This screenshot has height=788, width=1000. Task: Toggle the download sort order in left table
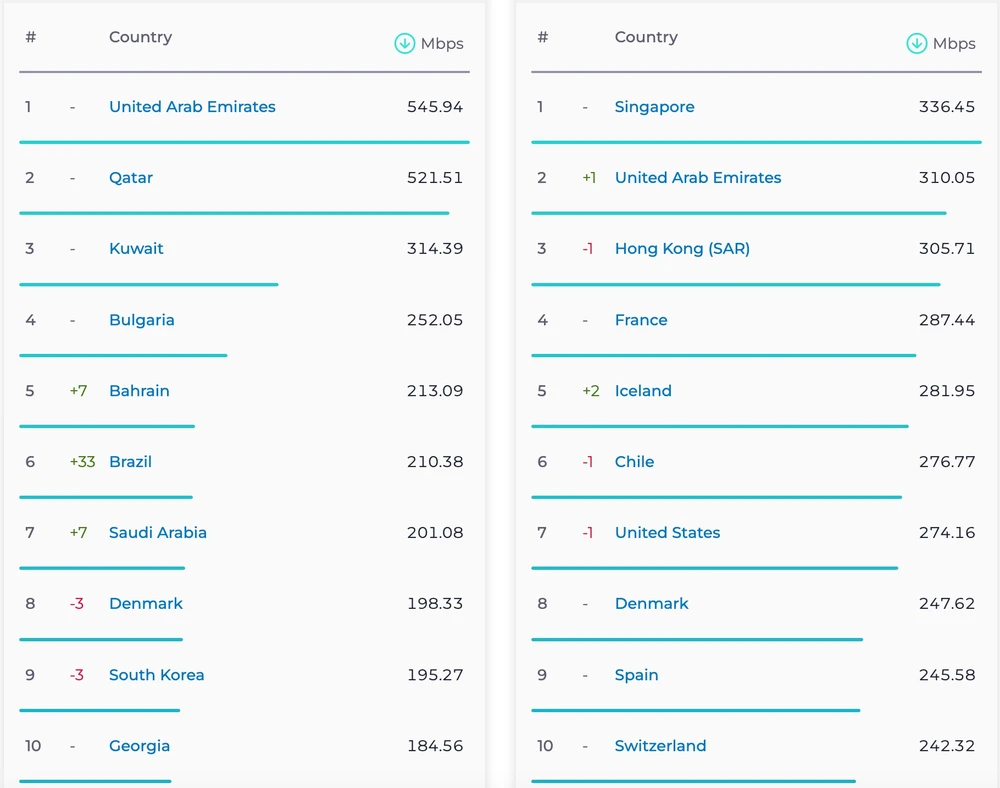pyautogui.click(x=404, y=43)
